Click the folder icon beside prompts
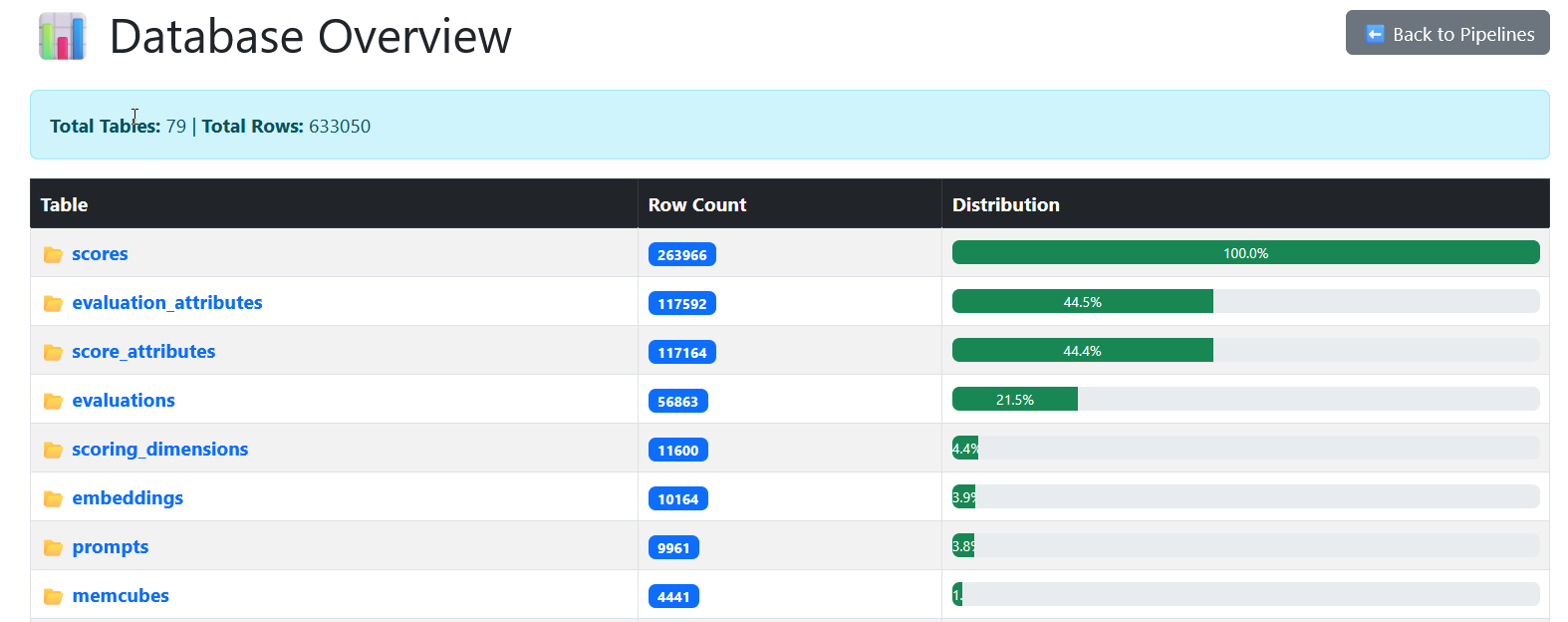The height and width of the screenshot is (622, 1568). 53,548
